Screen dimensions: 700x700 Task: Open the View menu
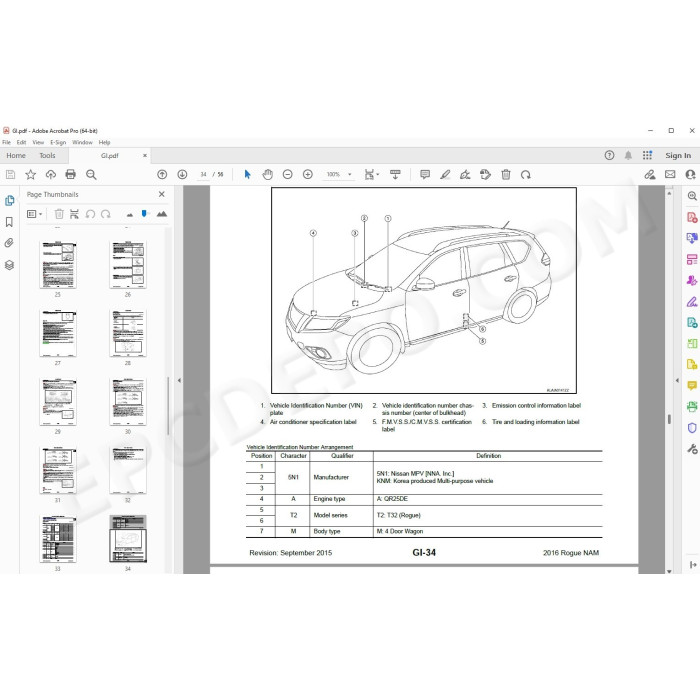pos(38,142)
